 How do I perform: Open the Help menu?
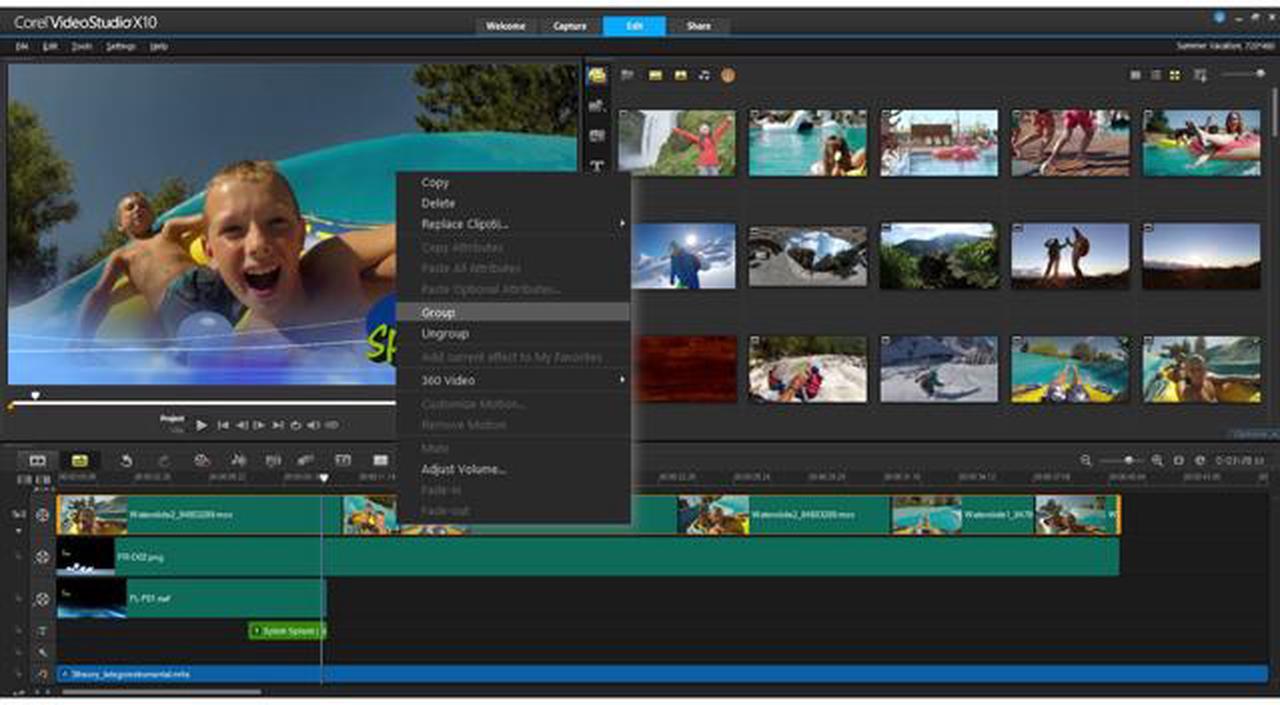(158, 47)
